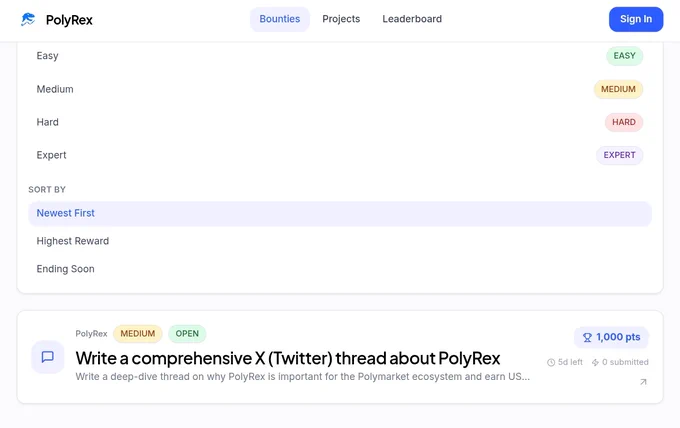Click the chat bubble icon on the bounty card

(48, 357)
